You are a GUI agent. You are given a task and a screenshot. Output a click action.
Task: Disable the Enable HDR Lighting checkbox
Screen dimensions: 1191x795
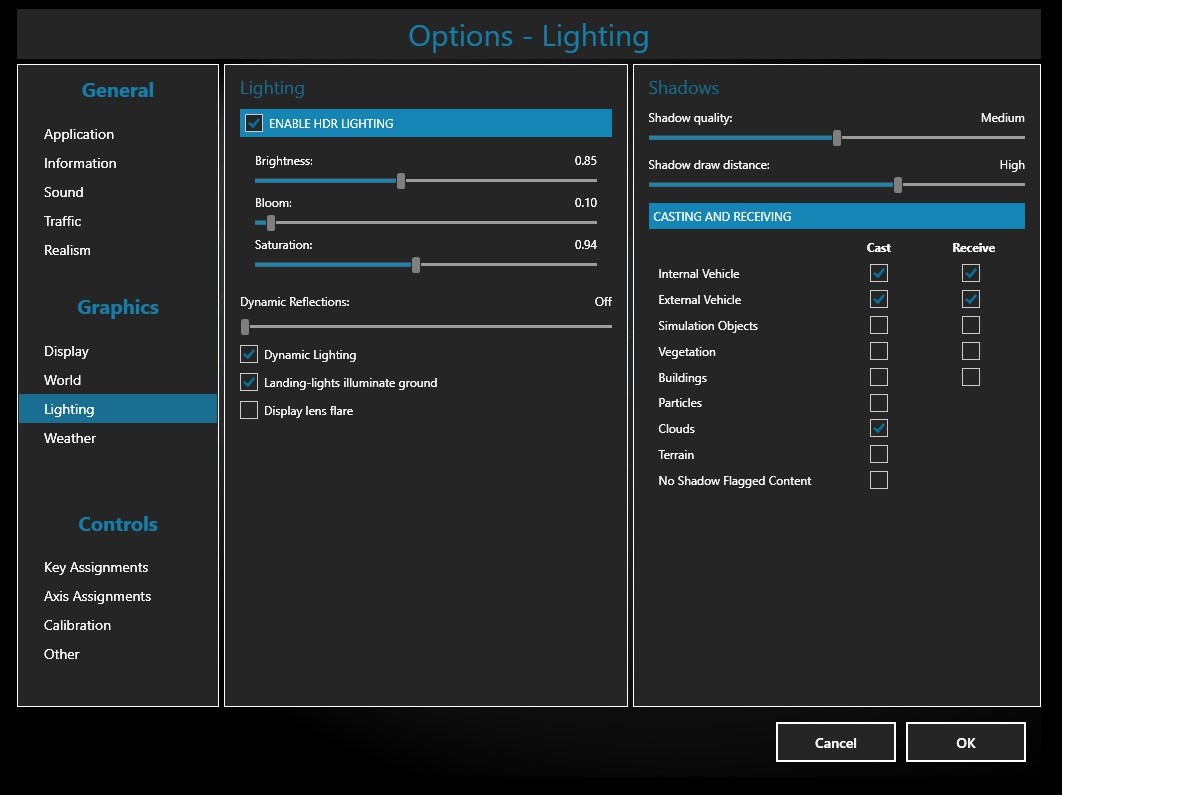tap(254, 124)
